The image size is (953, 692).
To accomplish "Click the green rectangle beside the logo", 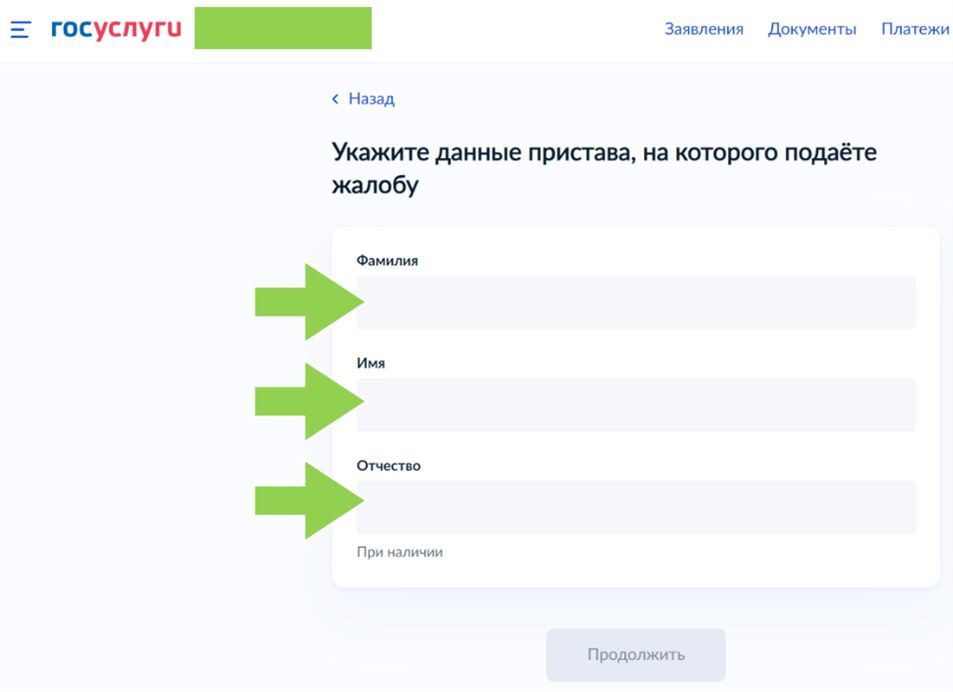I will pyautogui.click(x=283, y=28).
